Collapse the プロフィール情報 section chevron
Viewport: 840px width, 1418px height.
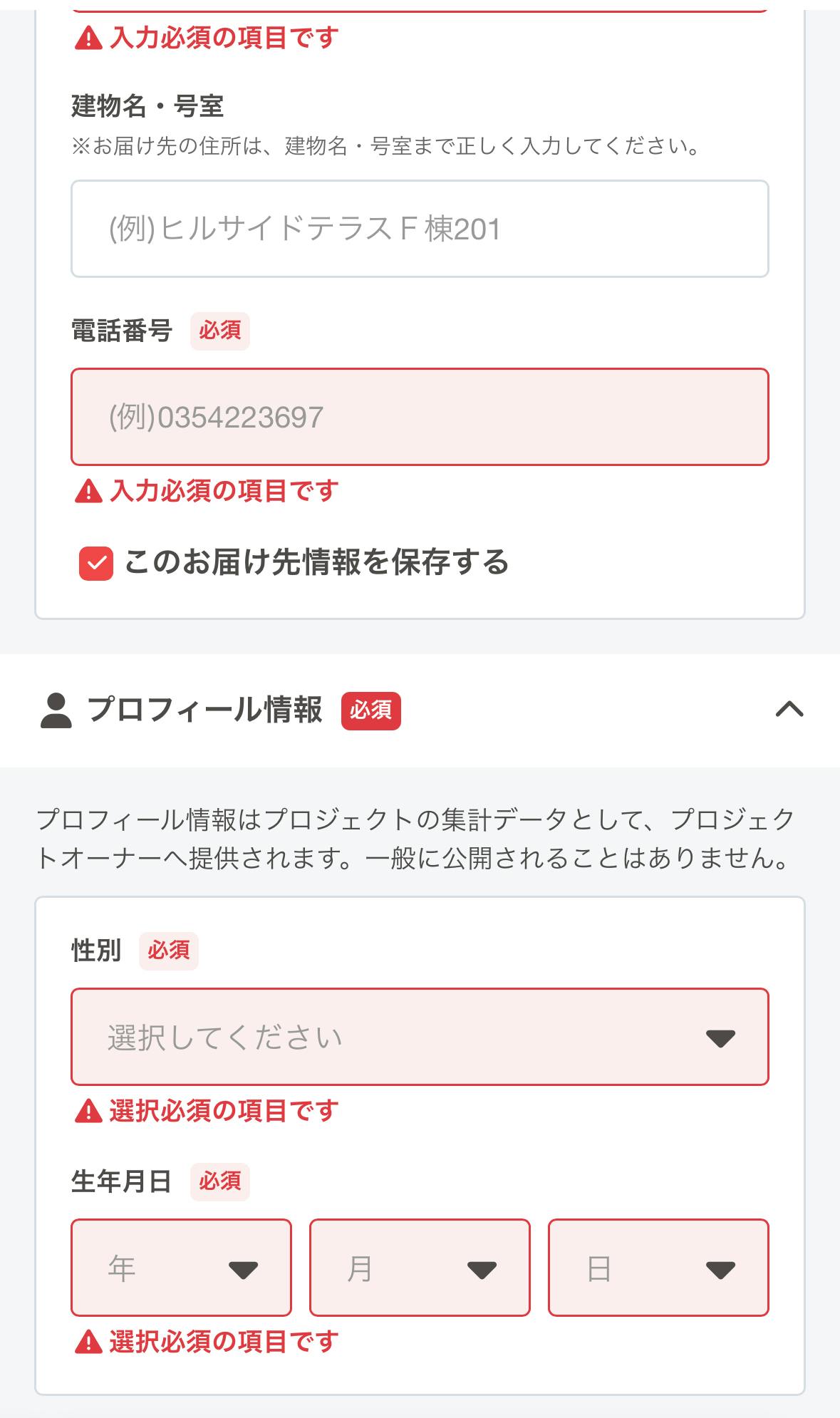789,710
